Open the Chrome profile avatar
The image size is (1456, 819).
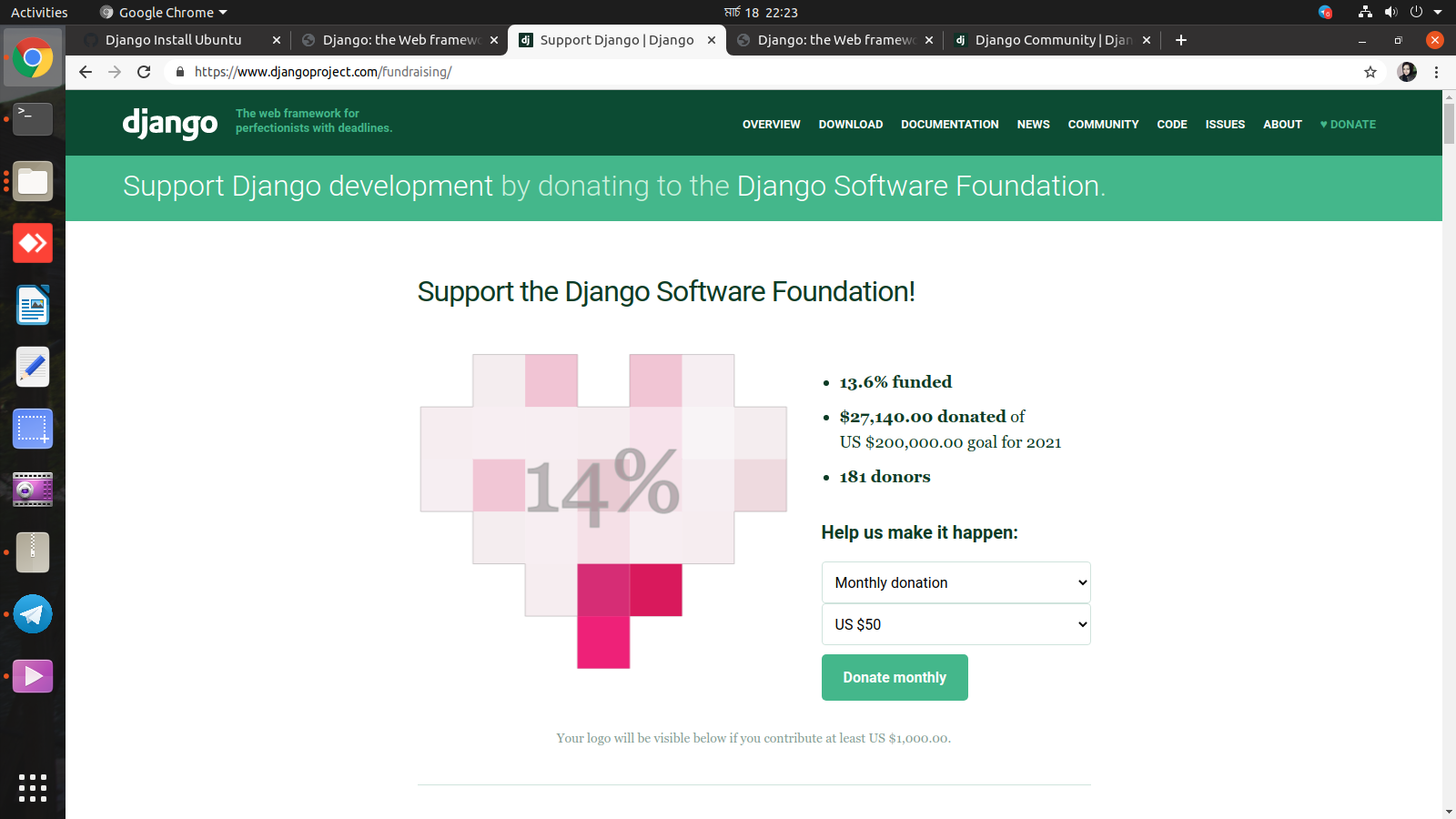point(1407,72)
